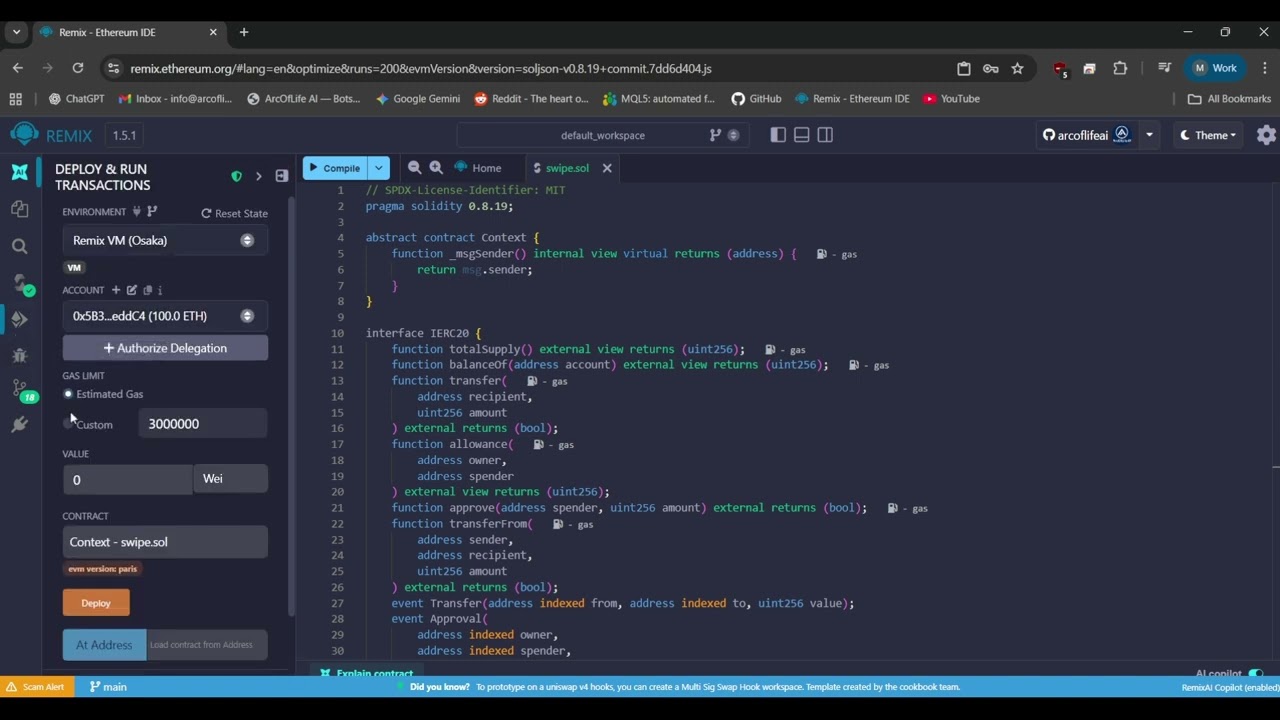
Task: Toggle the bottom terminal panel layout icon
Action: (x=802, y=135)
